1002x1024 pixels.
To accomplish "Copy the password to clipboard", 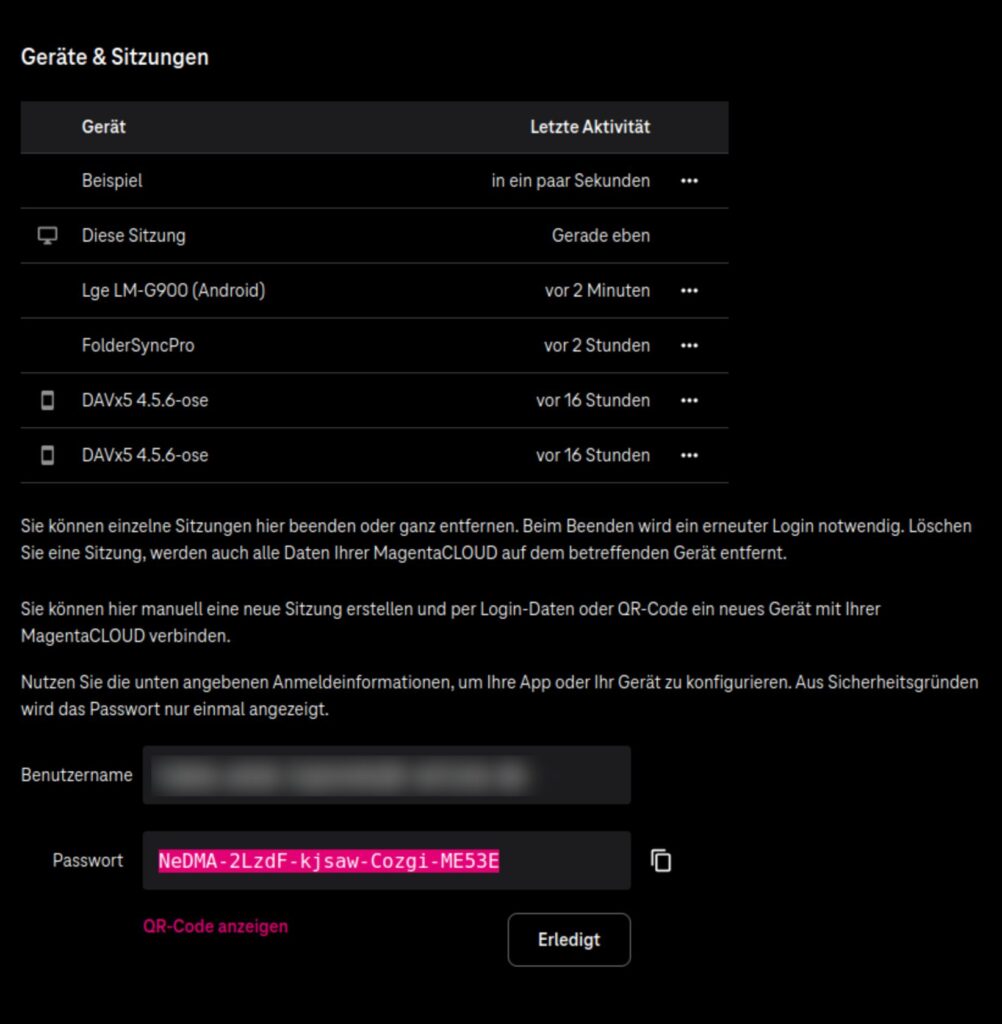I will pos(661,860).
